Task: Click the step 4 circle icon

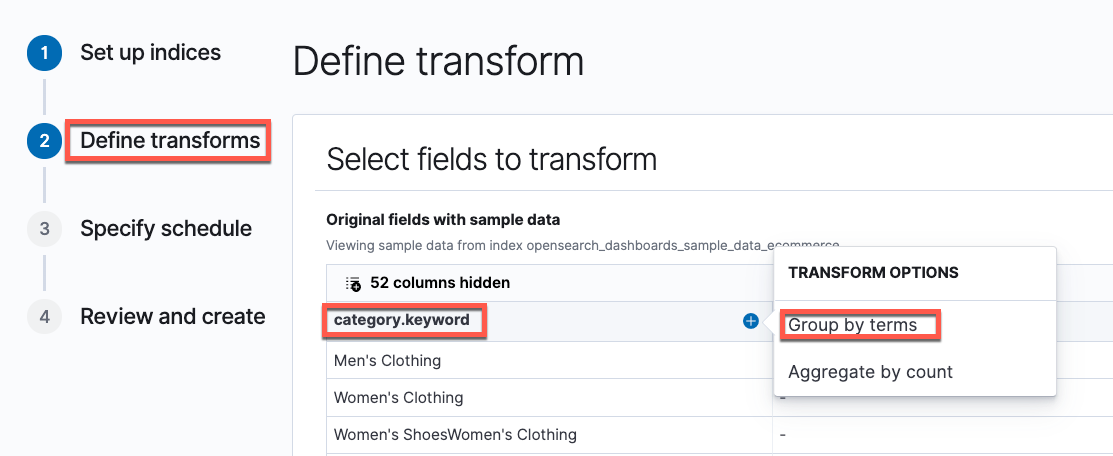Action: point(44,317)
